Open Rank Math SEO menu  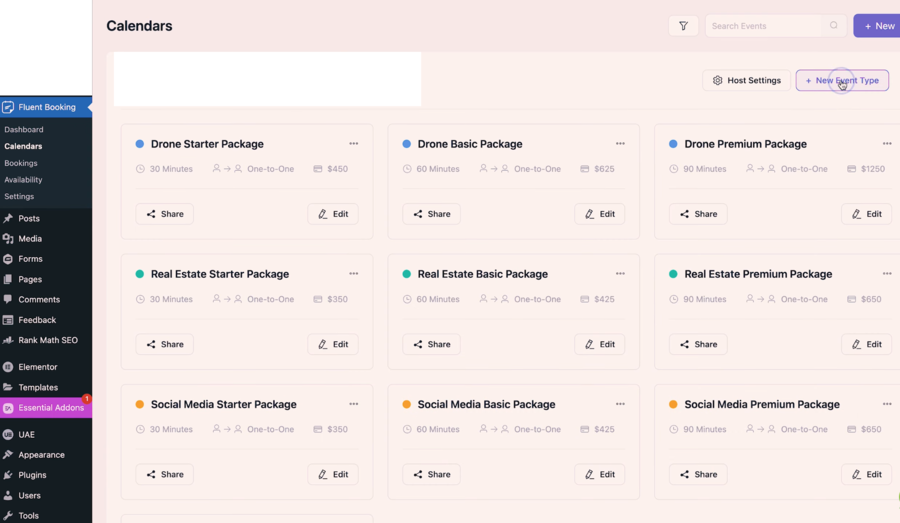(x=47, y=340)
